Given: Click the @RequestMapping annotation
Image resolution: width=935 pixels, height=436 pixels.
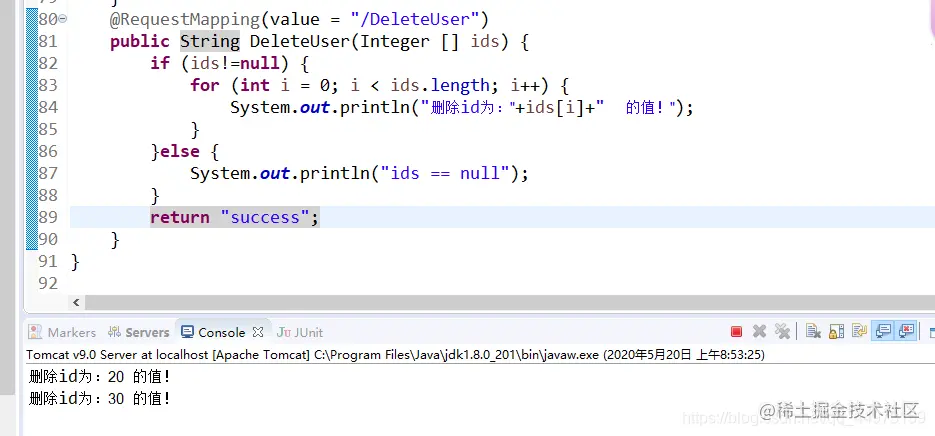Looking at the screenshot, I should coord(185,20).
